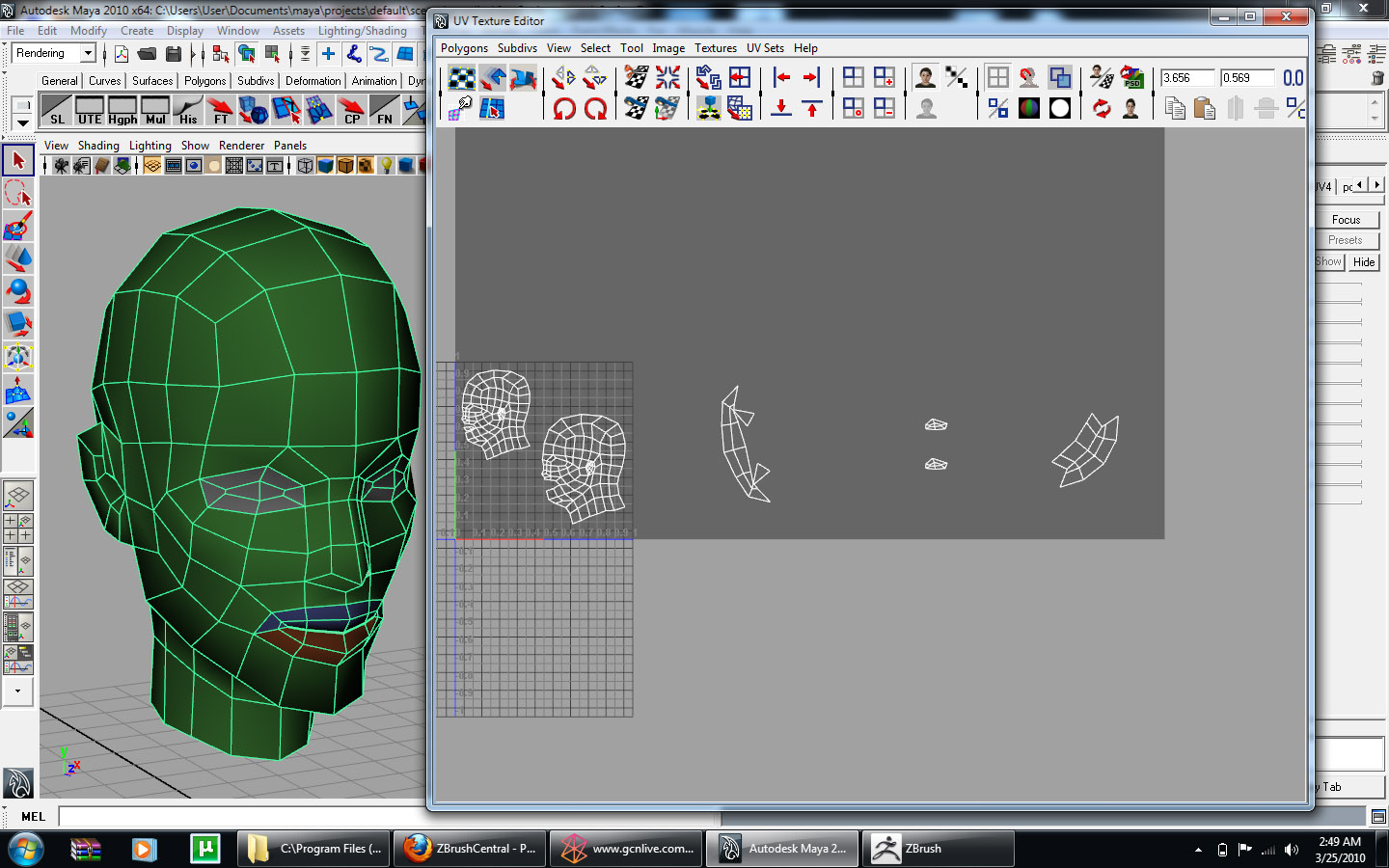Switch to the Deformation shelf tab
The height and width of the screenshot is (868, 1389).
(313, 81)
